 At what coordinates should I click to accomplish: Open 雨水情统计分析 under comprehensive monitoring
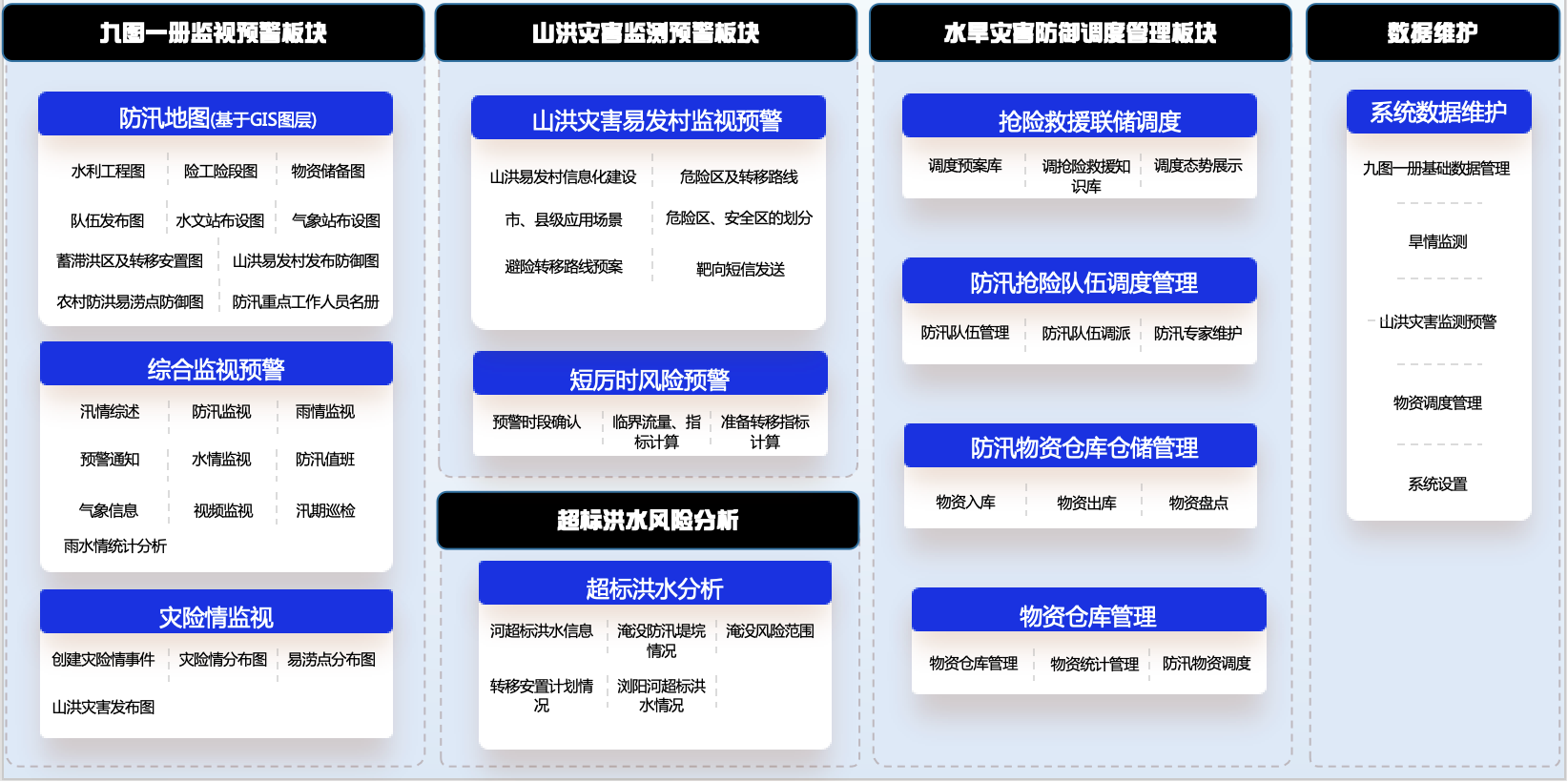click(x=114, y=546)
